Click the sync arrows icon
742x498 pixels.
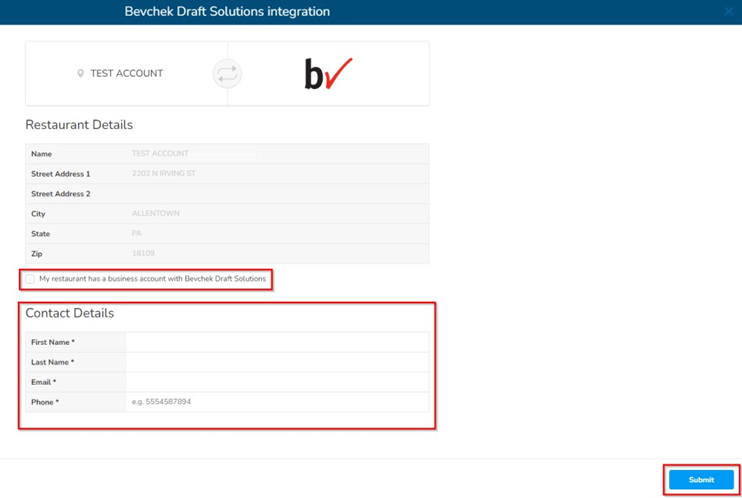(227, 74)
